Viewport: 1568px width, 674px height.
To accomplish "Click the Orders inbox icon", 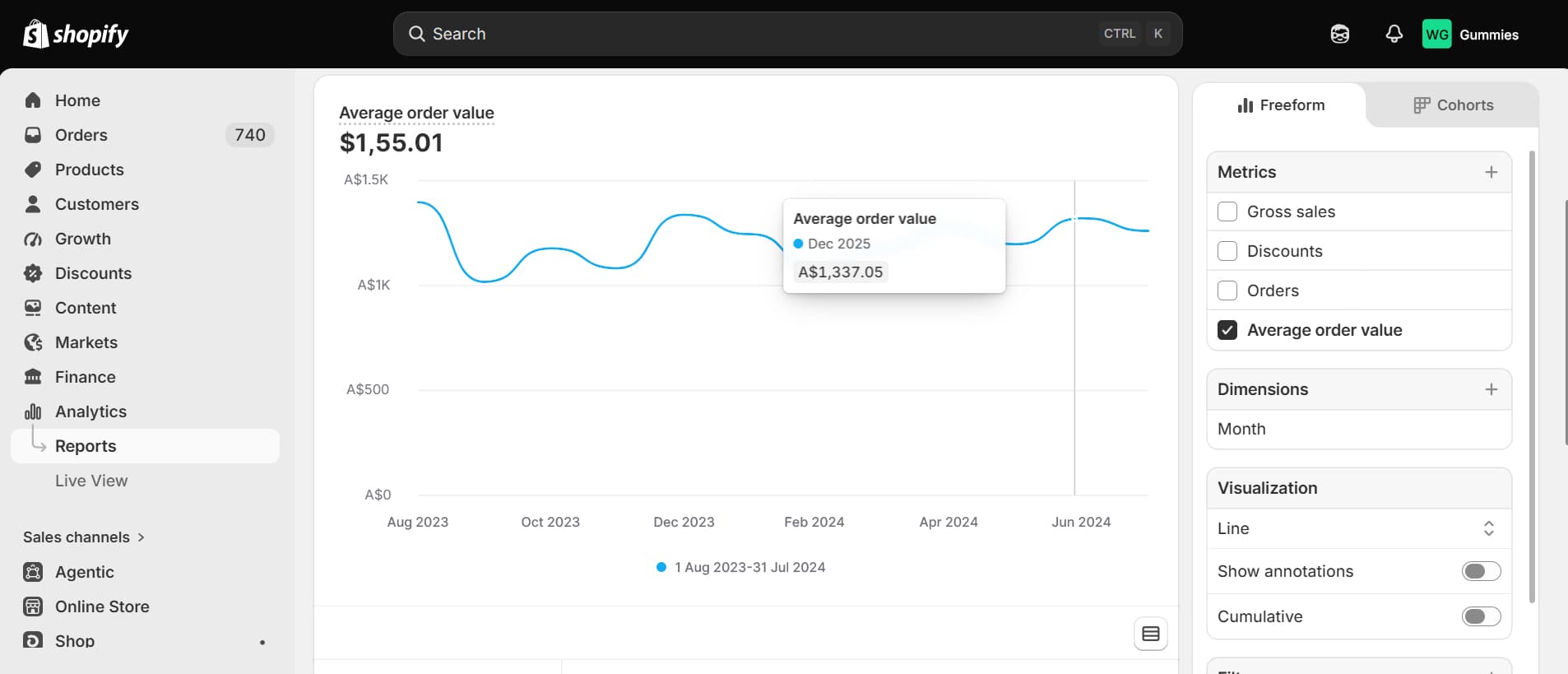I will pos(33,135).
